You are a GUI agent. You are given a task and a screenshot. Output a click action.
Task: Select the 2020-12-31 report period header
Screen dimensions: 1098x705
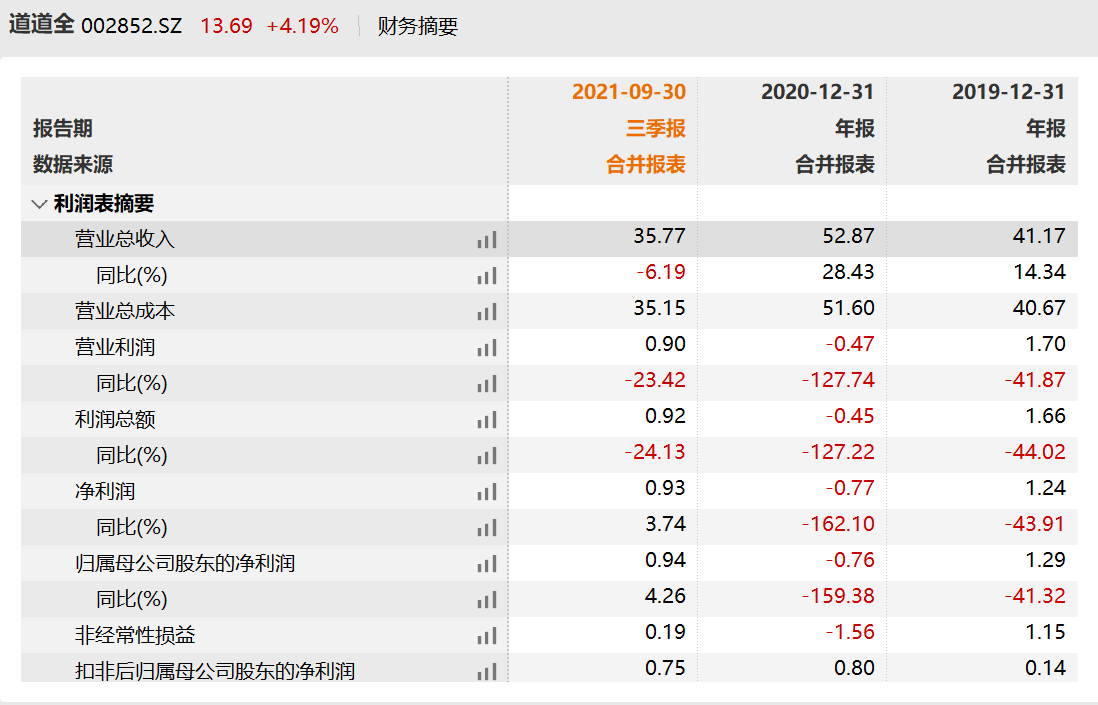[x=817, y=92]
